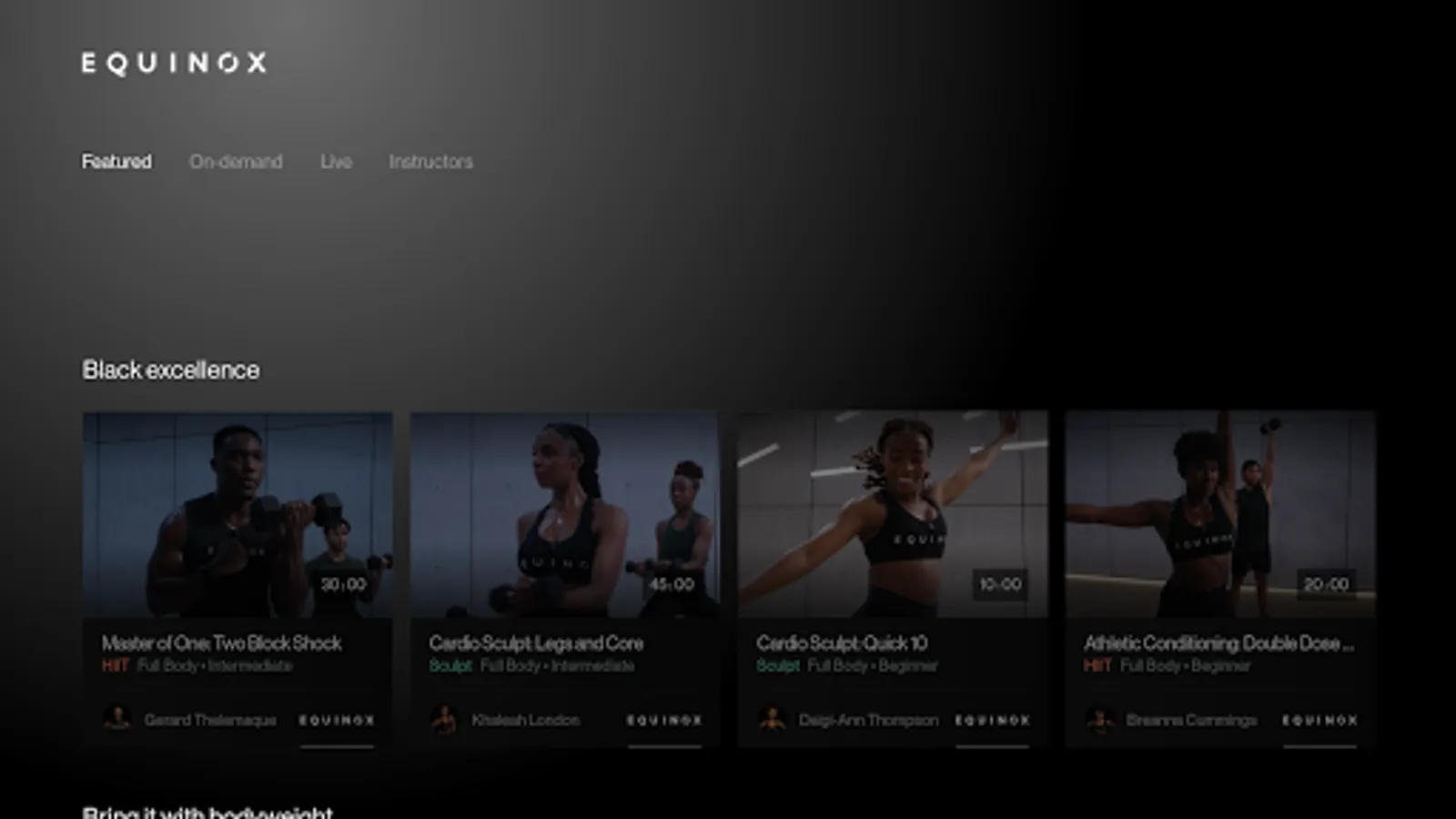1456x819 pixels.
Task: Select the Featured tab
Action: pos(116,161)
